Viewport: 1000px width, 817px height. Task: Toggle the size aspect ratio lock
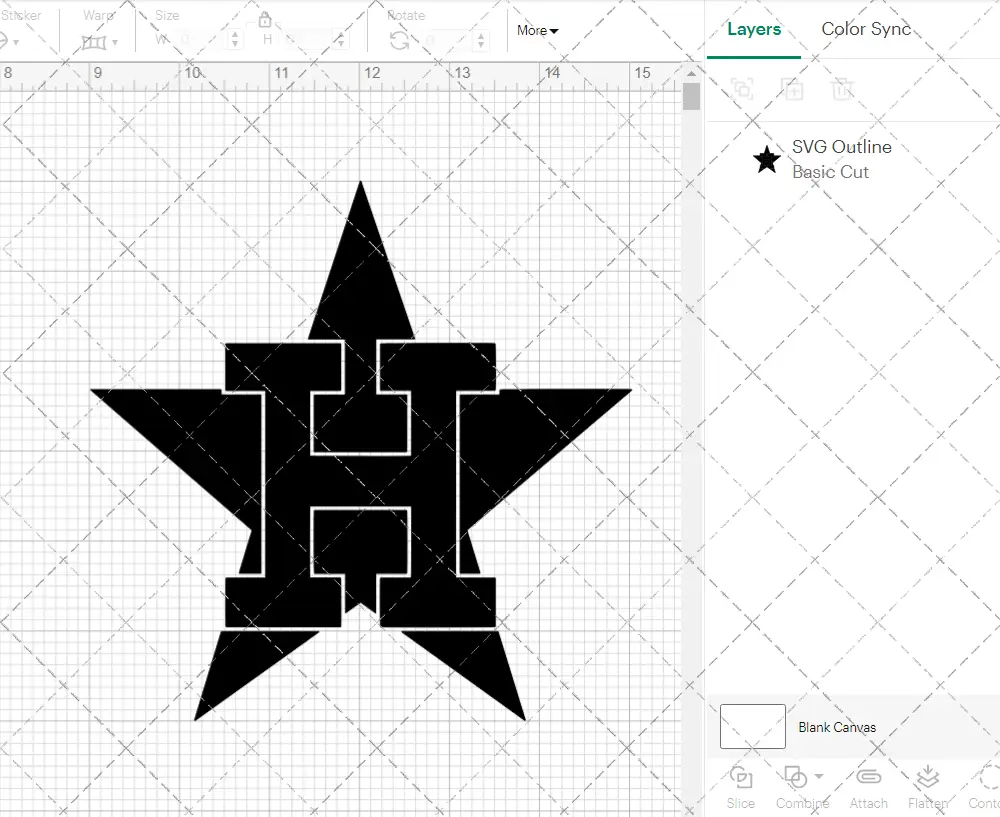tap(265, 20)
